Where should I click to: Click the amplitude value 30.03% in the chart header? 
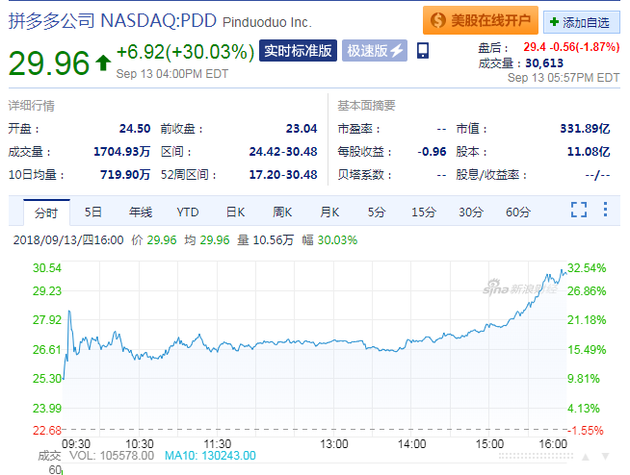[x=338, y=240]
